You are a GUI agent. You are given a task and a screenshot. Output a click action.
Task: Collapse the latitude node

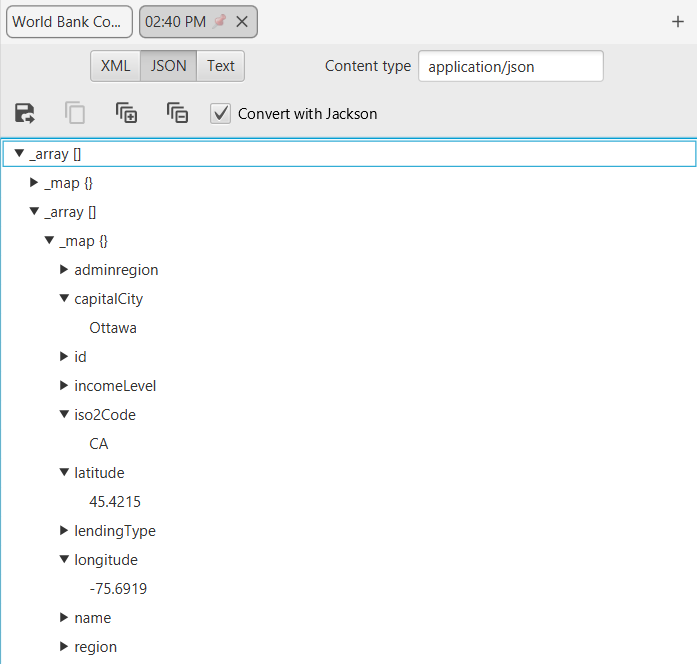pyautogui.click(x=64, y=472)
